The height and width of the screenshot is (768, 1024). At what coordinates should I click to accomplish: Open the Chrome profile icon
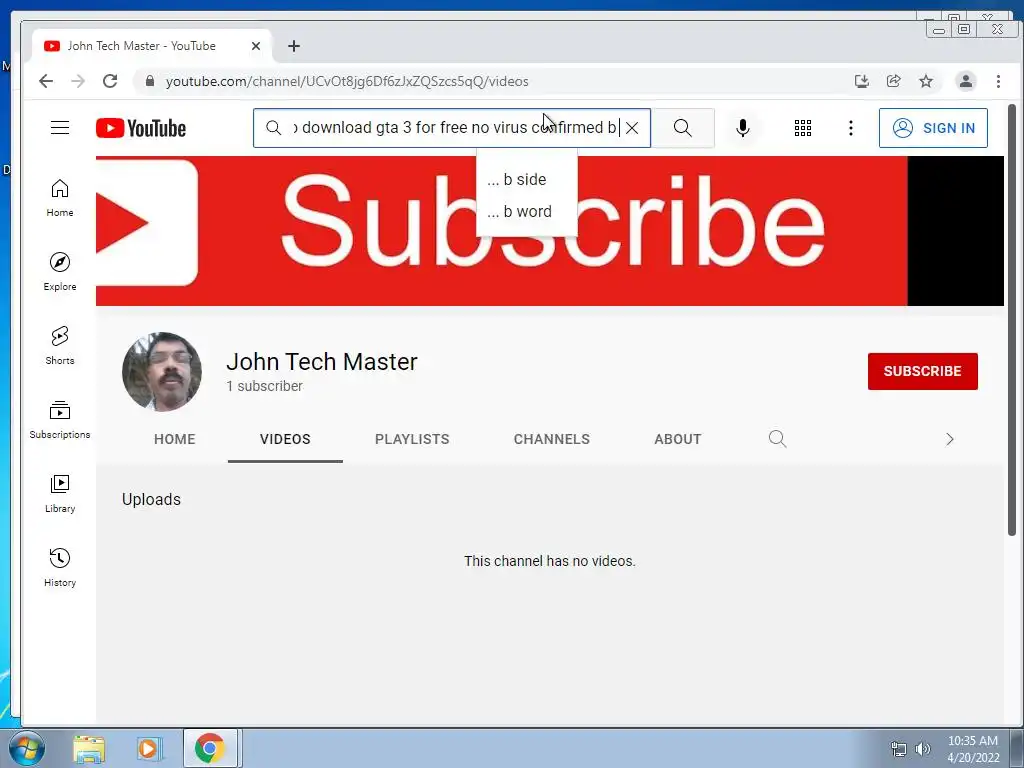click(965, 81)
